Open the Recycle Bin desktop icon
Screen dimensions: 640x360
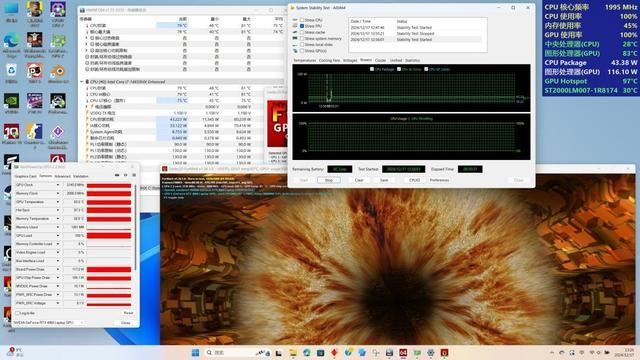(x=11, y=73)
